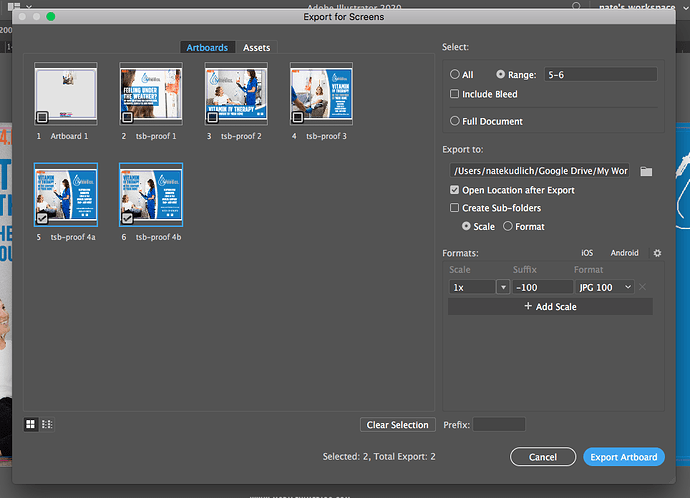Select the All artboards radio button
The width and height of the screenshot is (690, 498).
click(x=455, y=74)
